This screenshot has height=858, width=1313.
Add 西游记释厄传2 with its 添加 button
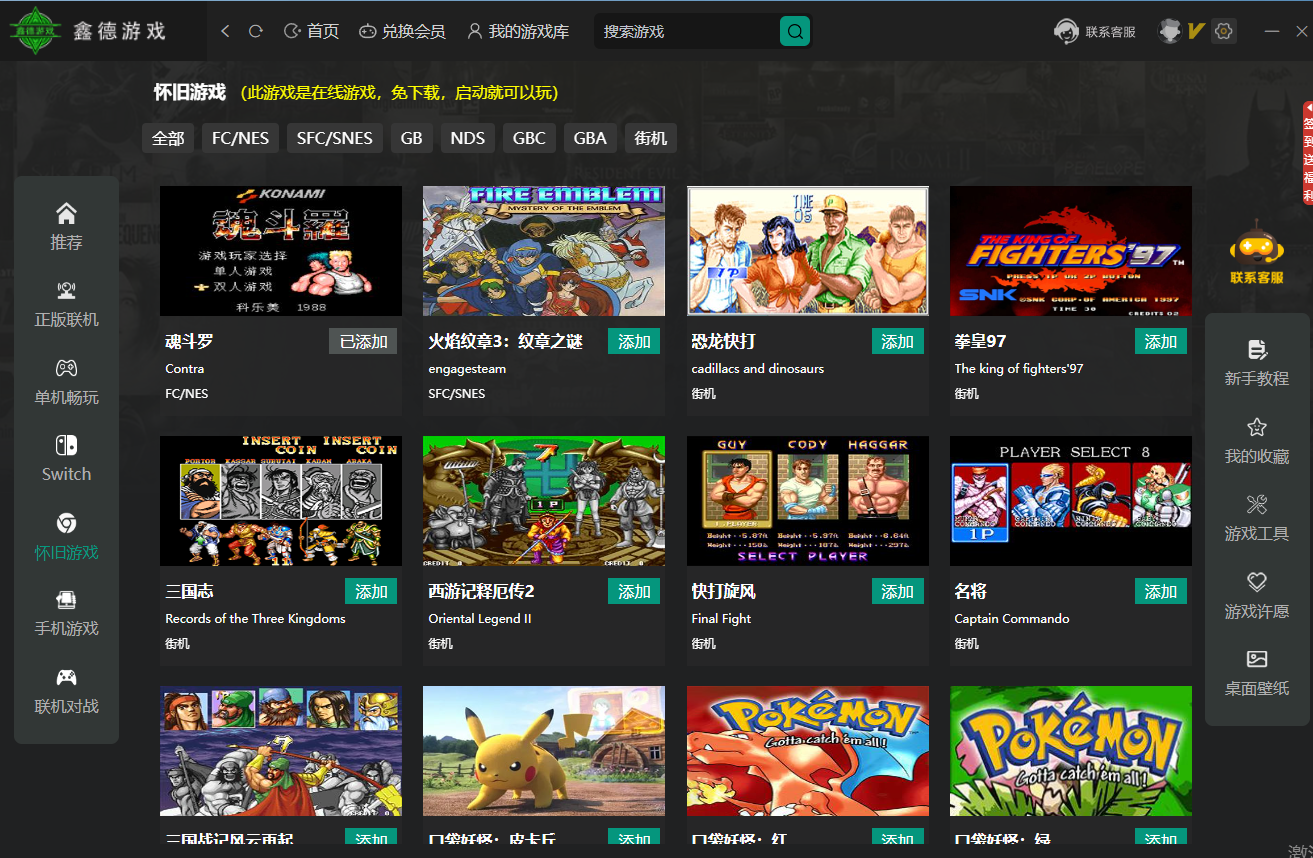click(x=634, y=592)
